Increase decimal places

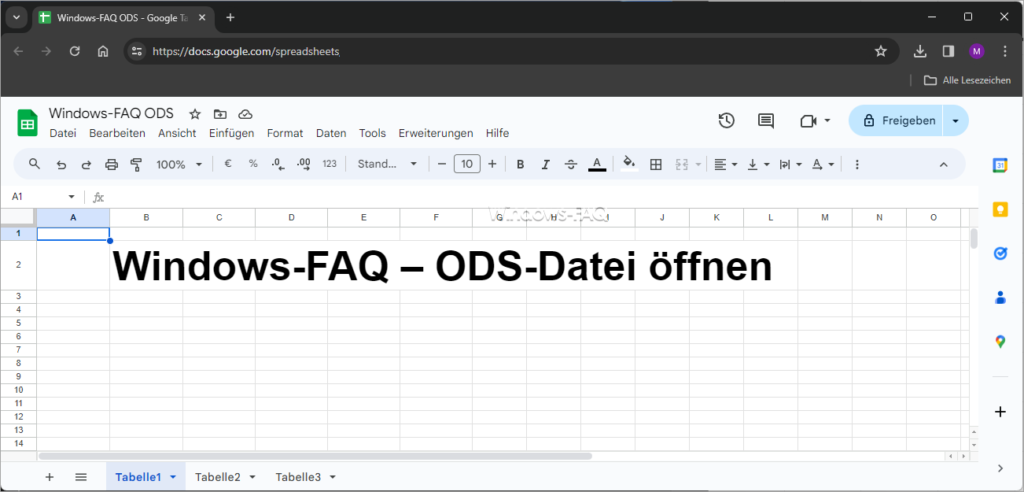tap(304, 164)
